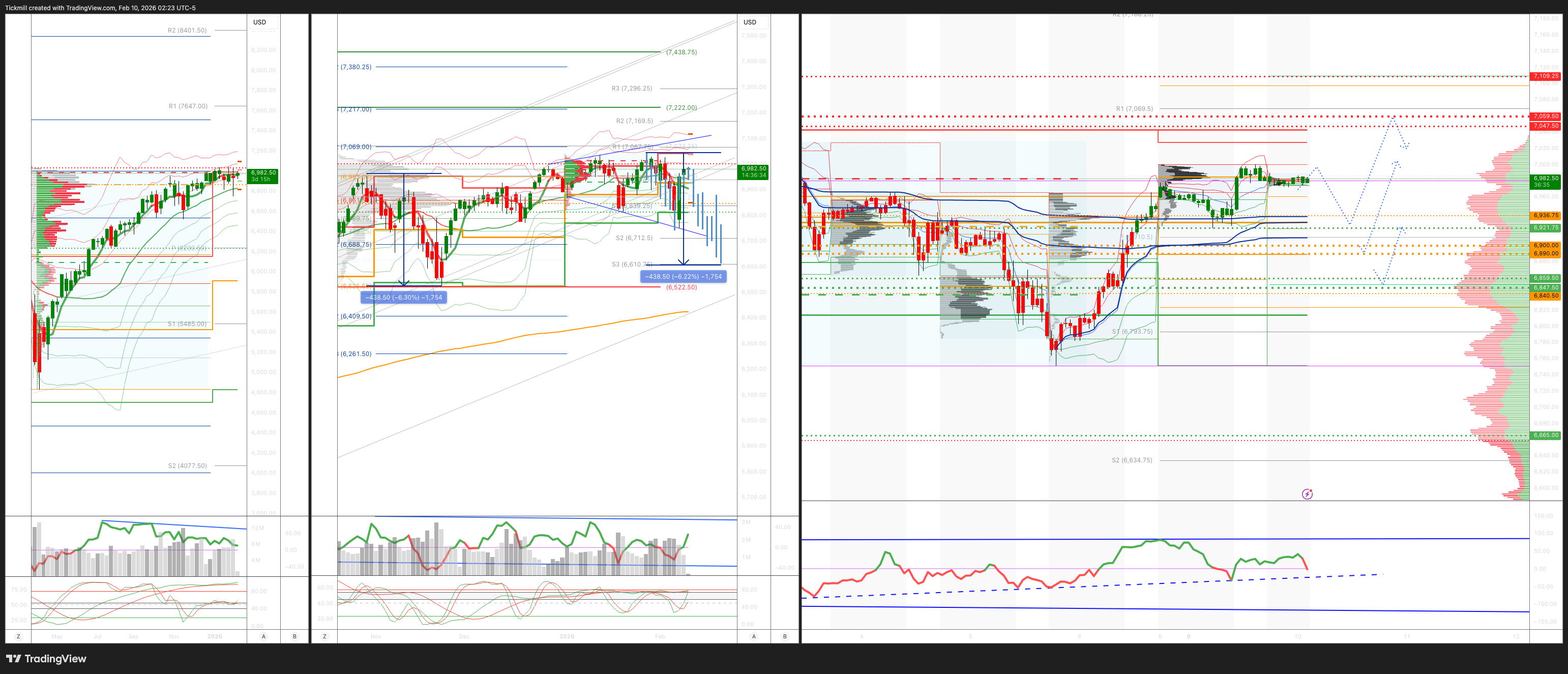Select the R2 (8401.50) pivot label
The height and width of the screenshot is (674, 1568).
187,30
